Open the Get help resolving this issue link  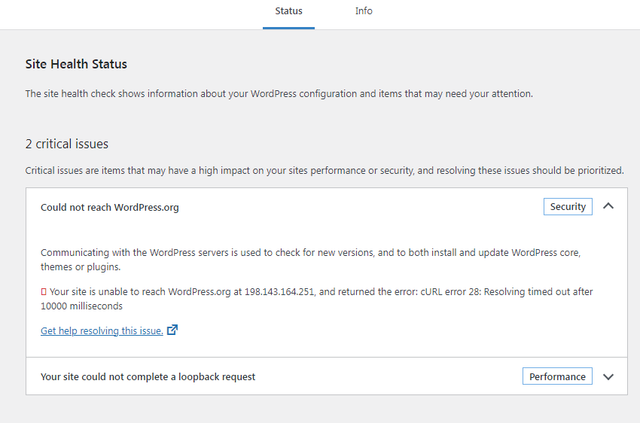click(102, 331)
